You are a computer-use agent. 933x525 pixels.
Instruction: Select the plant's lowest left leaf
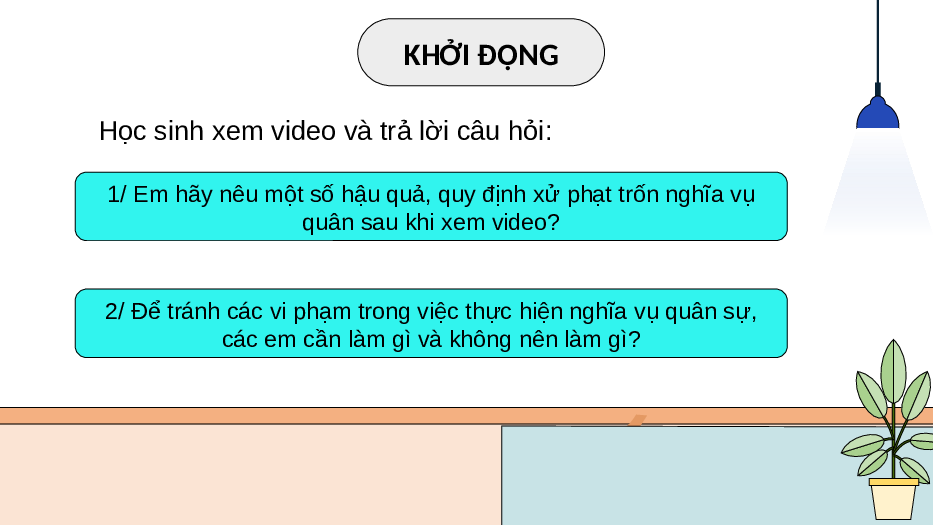click(x=872, y=462)
